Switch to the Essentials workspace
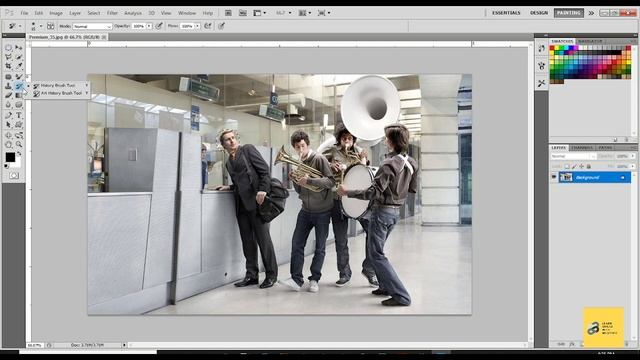 point(506,13)
